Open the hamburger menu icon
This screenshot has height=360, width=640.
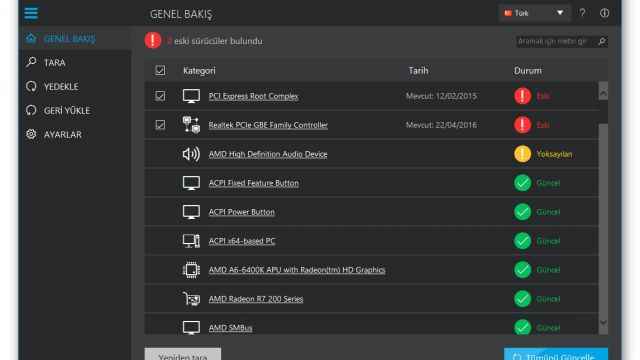31,13
